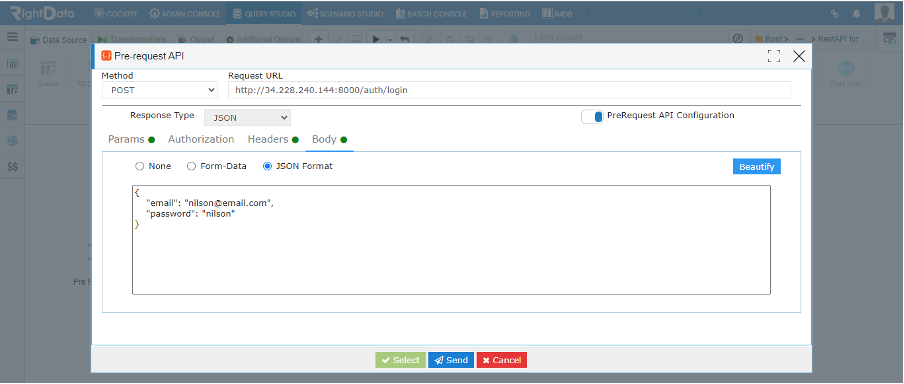Screen dimensions: 904x384
Task: Open the IMDB module
Action: coord(558,14)
